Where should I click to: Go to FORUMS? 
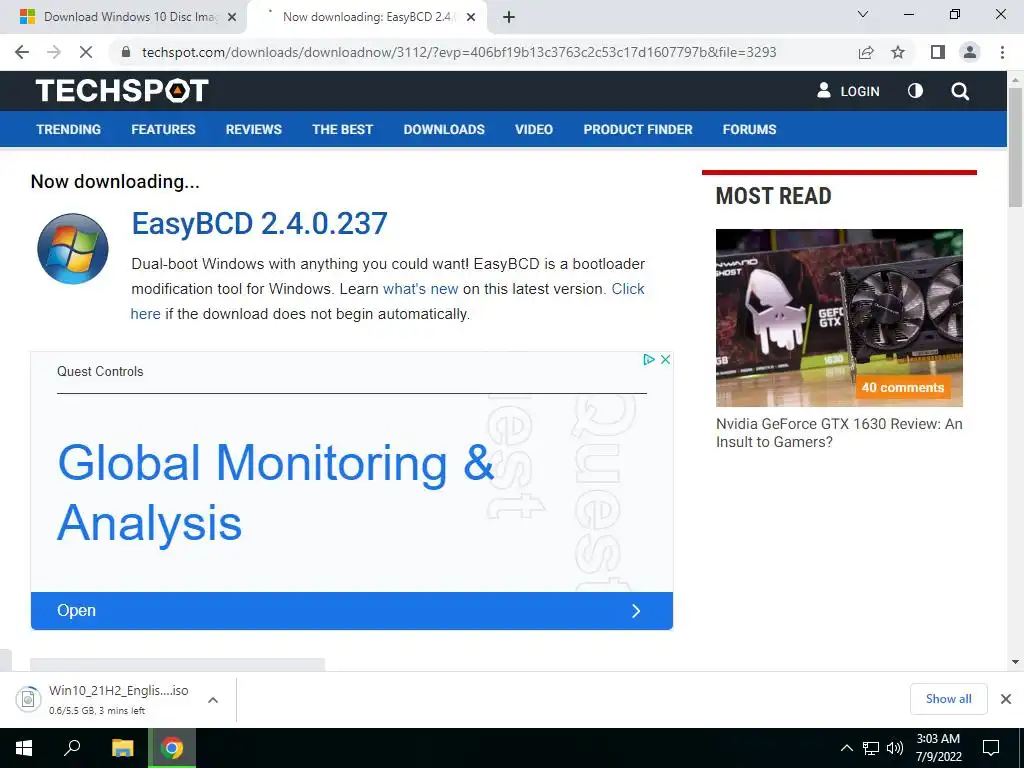pyautogui.click(x=749, y=129)
